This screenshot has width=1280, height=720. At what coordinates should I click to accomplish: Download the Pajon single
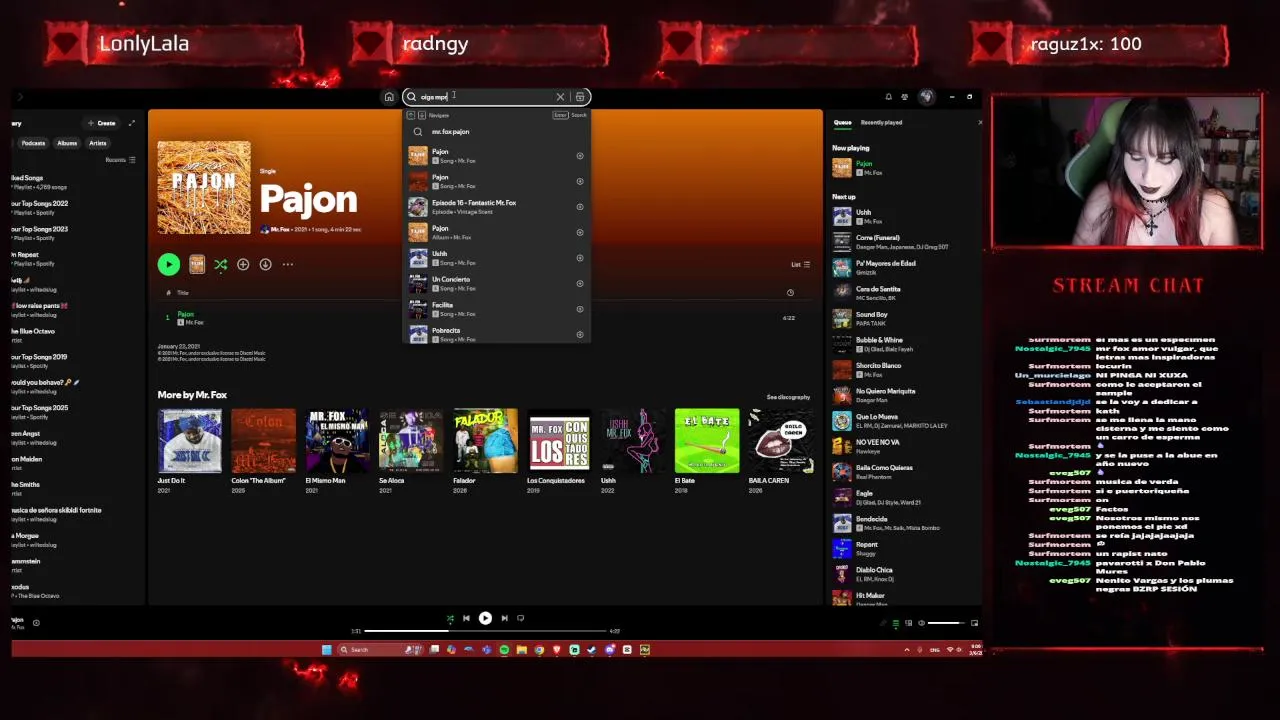click(265, 264)
